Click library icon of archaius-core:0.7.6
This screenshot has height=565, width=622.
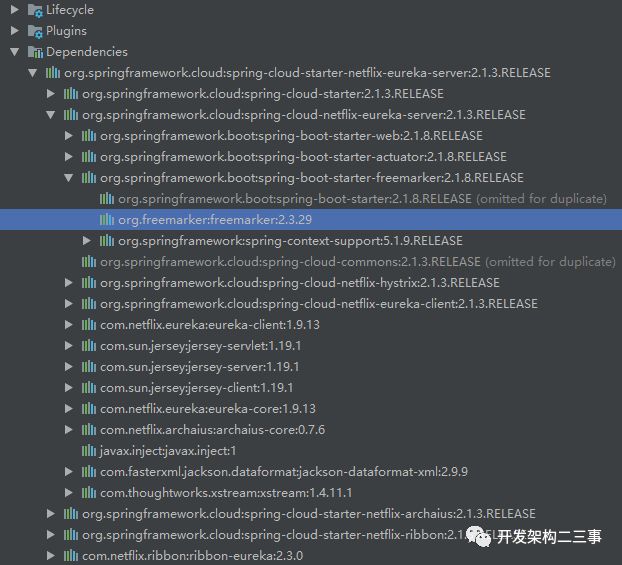click(89, 430)
